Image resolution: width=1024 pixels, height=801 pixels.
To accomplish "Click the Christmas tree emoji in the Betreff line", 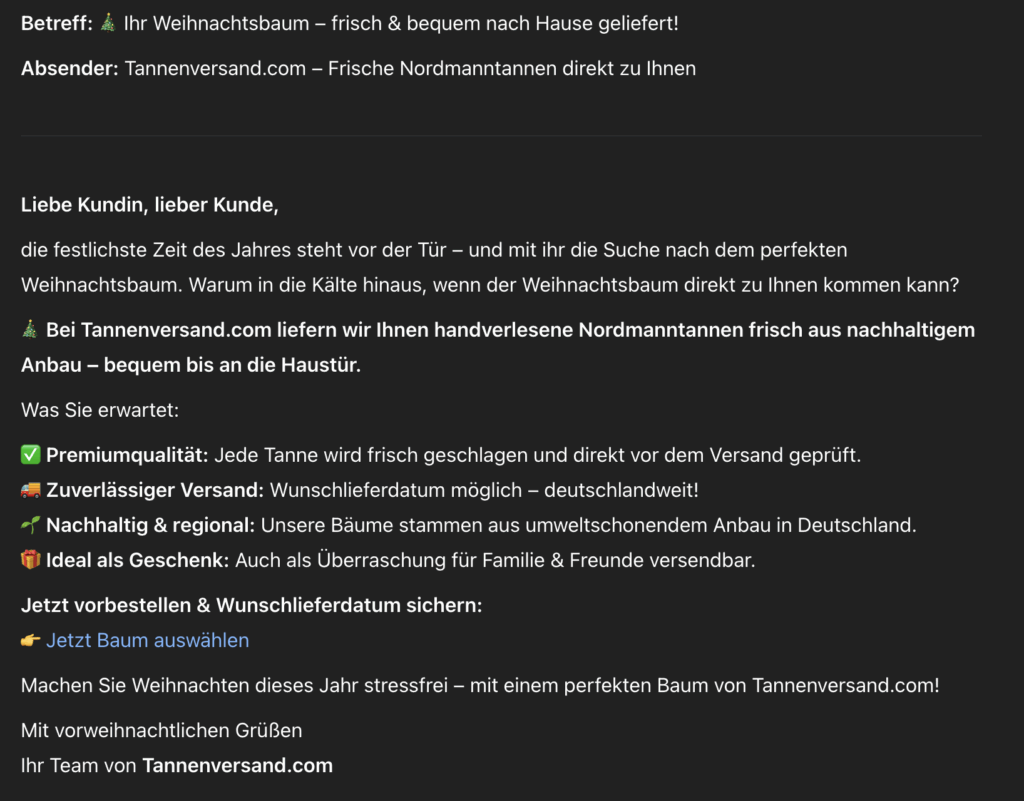I will (110, 22).
